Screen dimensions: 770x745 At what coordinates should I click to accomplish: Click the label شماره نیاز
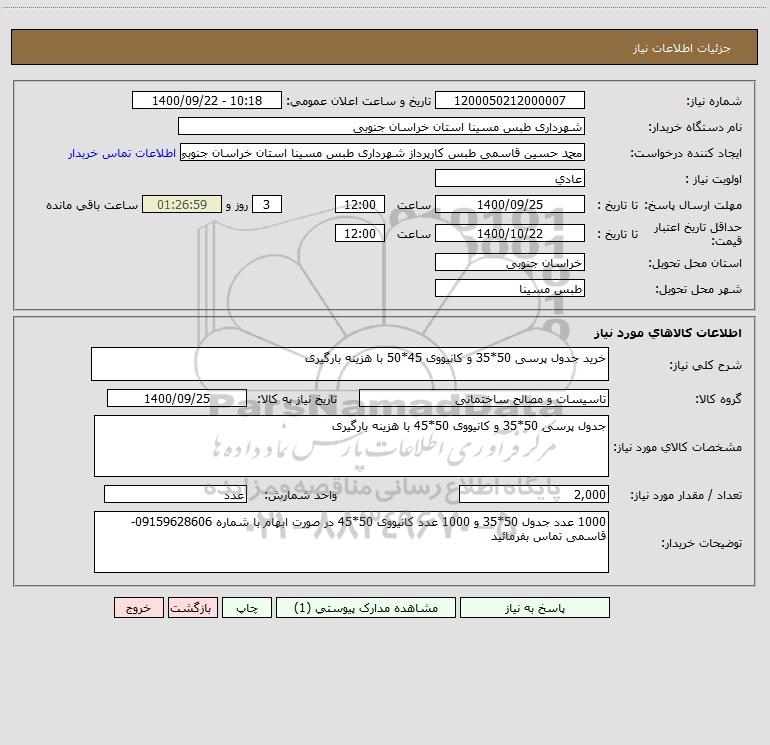(714, 102)
